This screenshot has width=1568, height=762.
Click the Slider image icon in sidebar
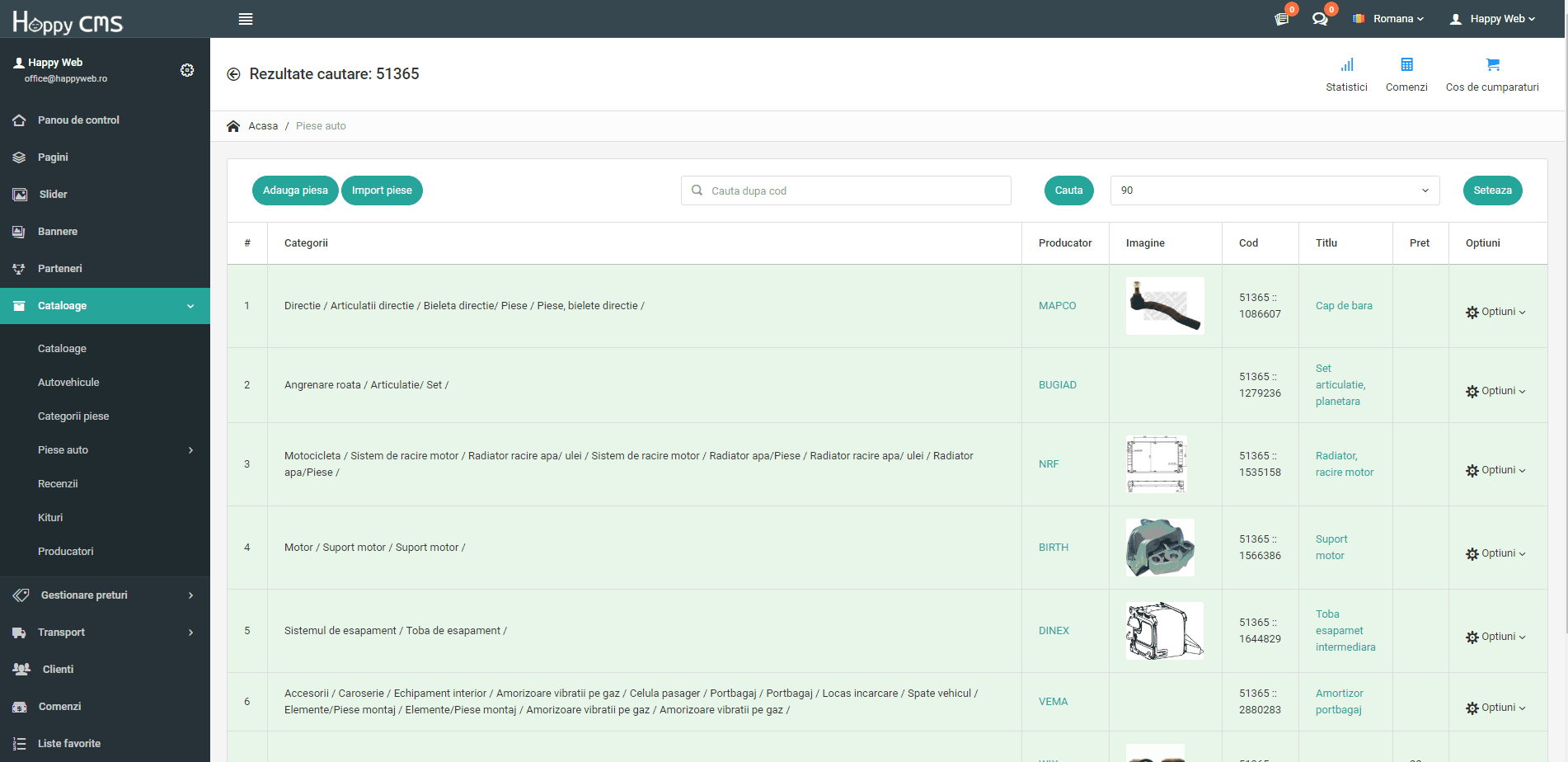pos(20,195)
